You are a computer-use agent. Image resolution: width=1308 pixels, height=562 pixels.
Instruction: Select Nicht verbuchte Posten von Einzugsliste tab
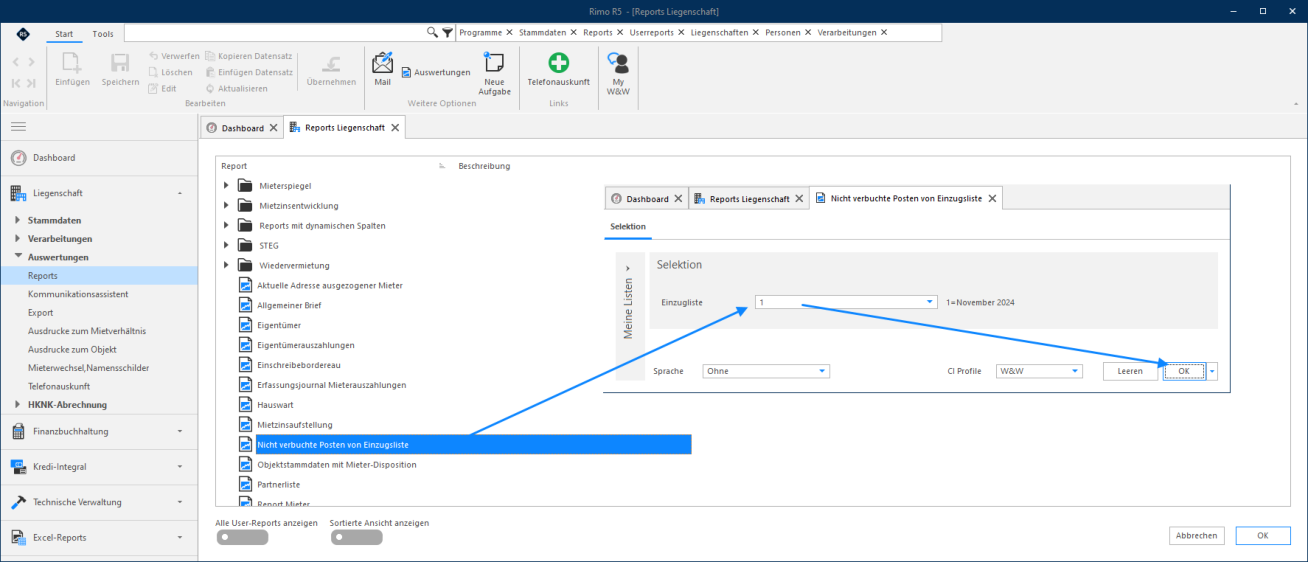click(906, 199)
